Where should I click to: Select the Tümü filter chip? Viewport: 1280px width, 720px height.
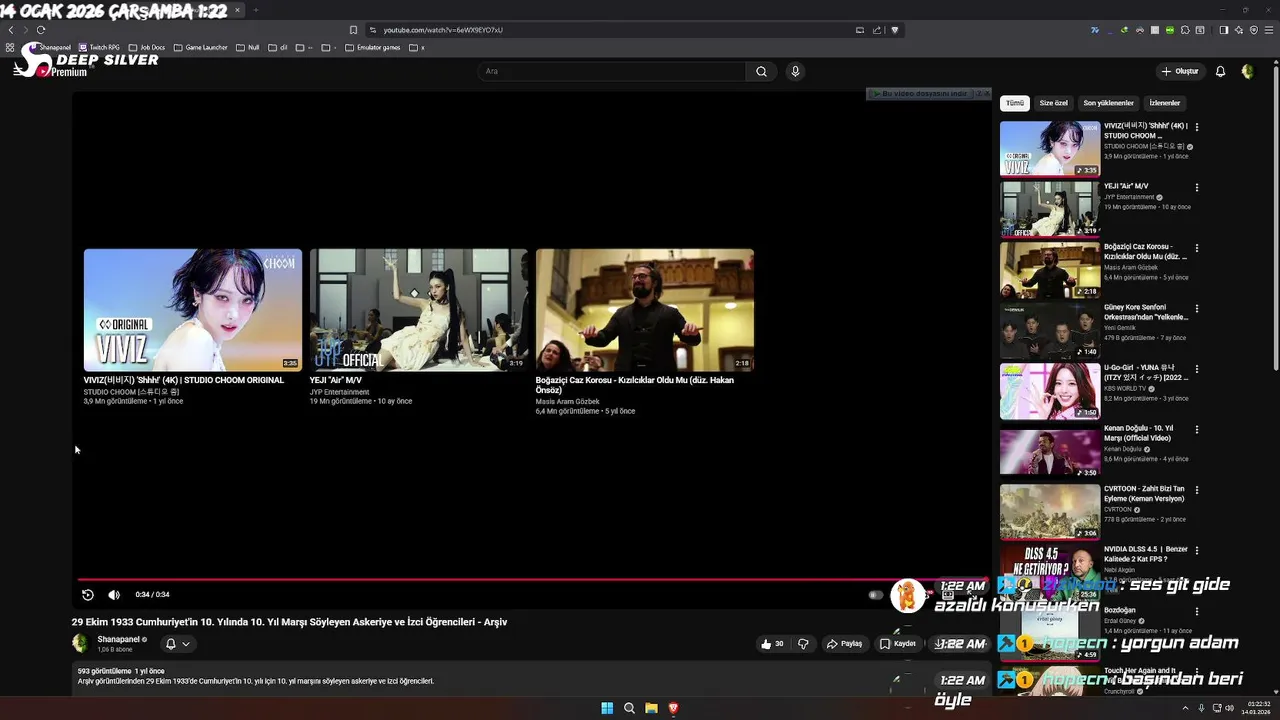click(x=1015, y=103)
